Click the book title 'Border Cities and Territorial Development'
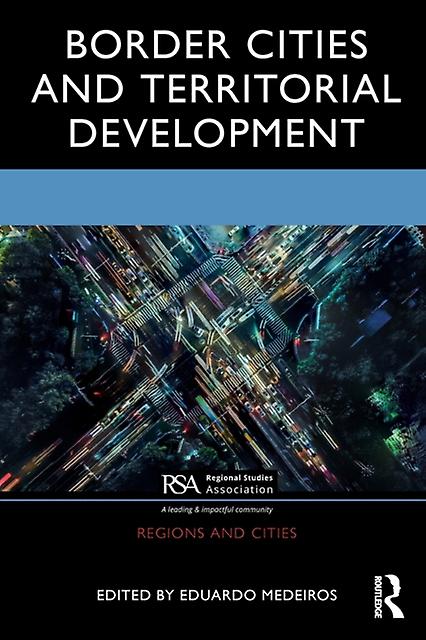The height and width of the screenshot is (640, 426). (x=216, y=89)
